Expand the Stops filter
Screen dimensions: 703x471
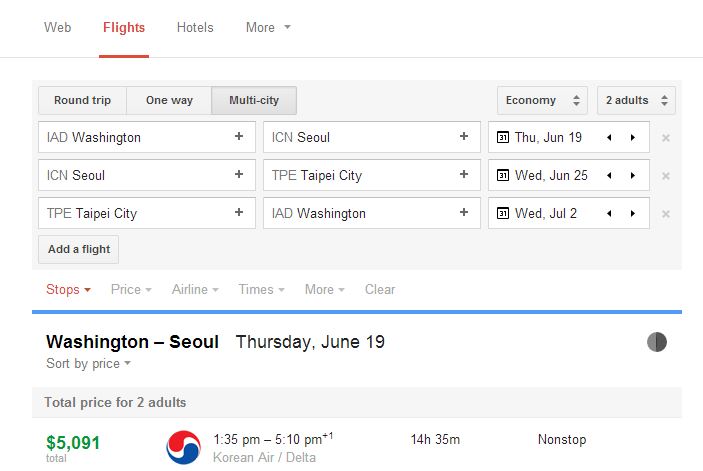pyautogui.click(x=68, y=290)
